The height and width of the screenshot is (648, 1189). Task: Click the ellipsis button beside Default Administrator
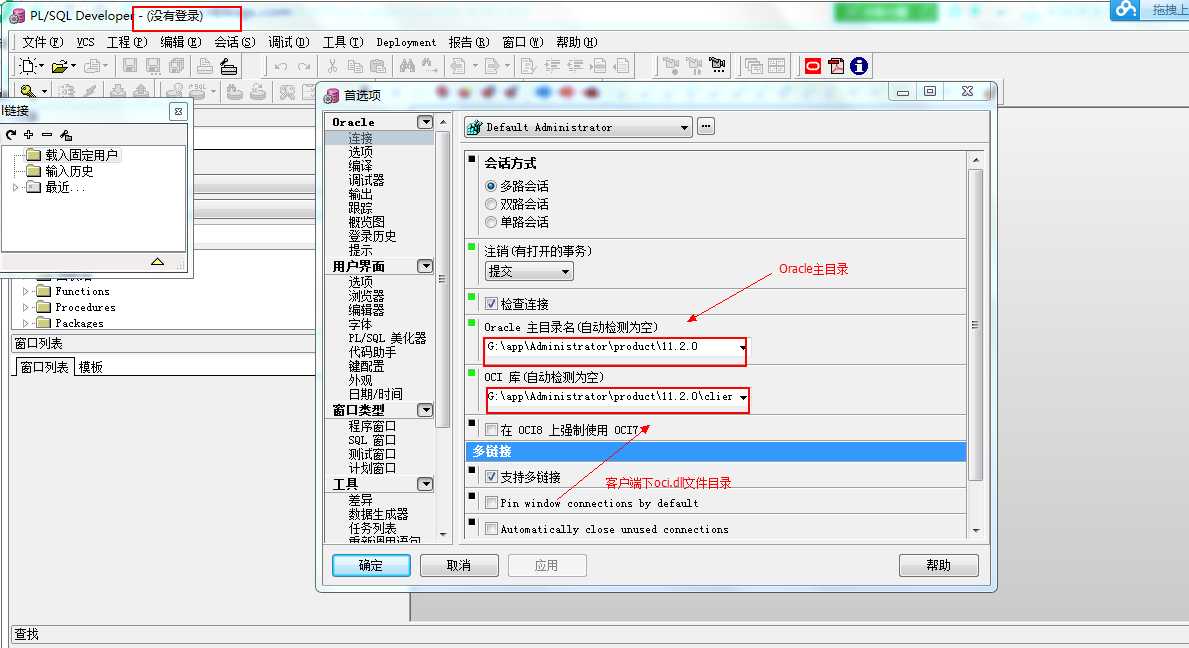706,127
